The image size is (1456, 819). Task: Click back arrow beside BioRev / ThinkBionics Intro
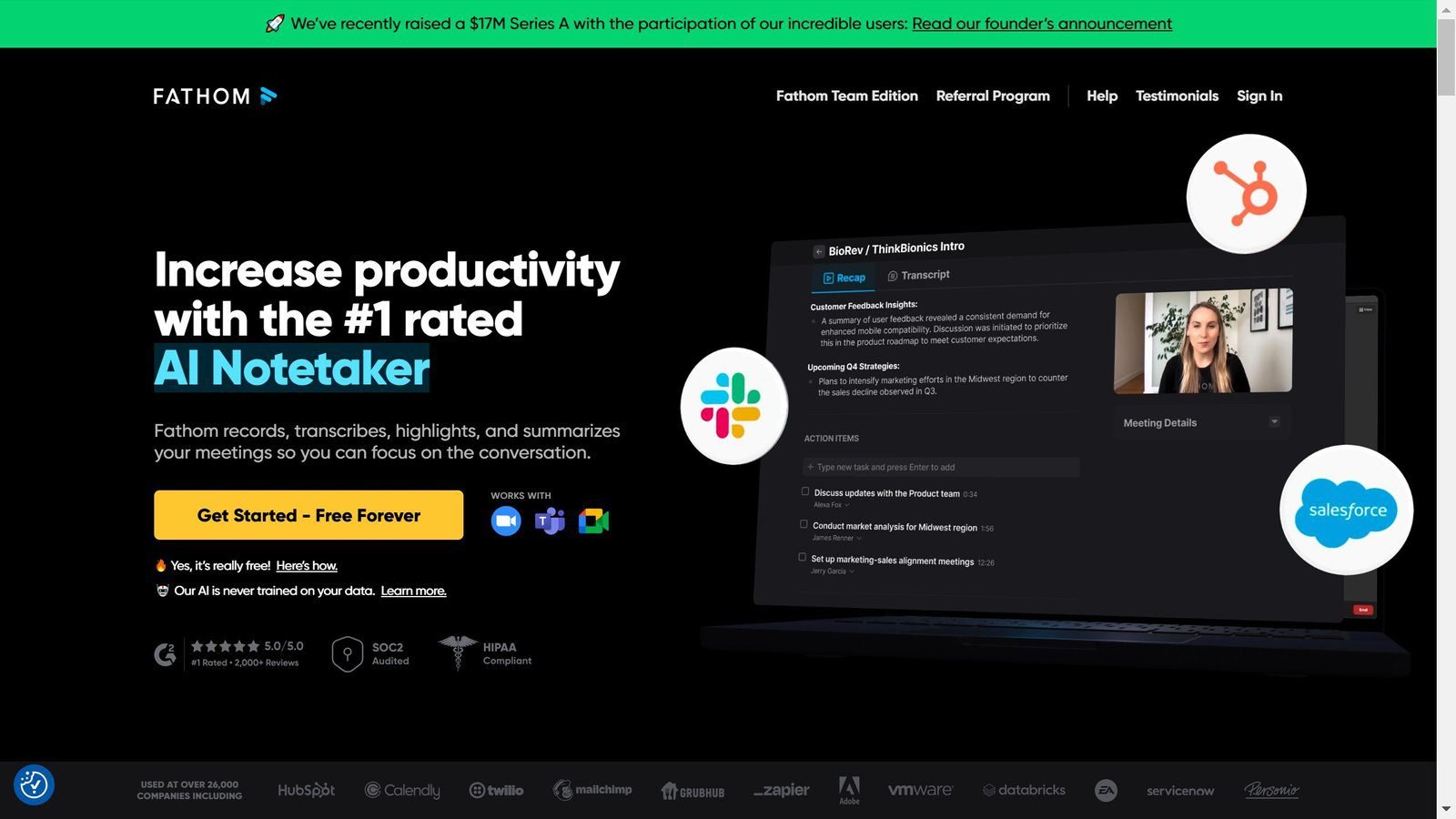coord(818,252)
